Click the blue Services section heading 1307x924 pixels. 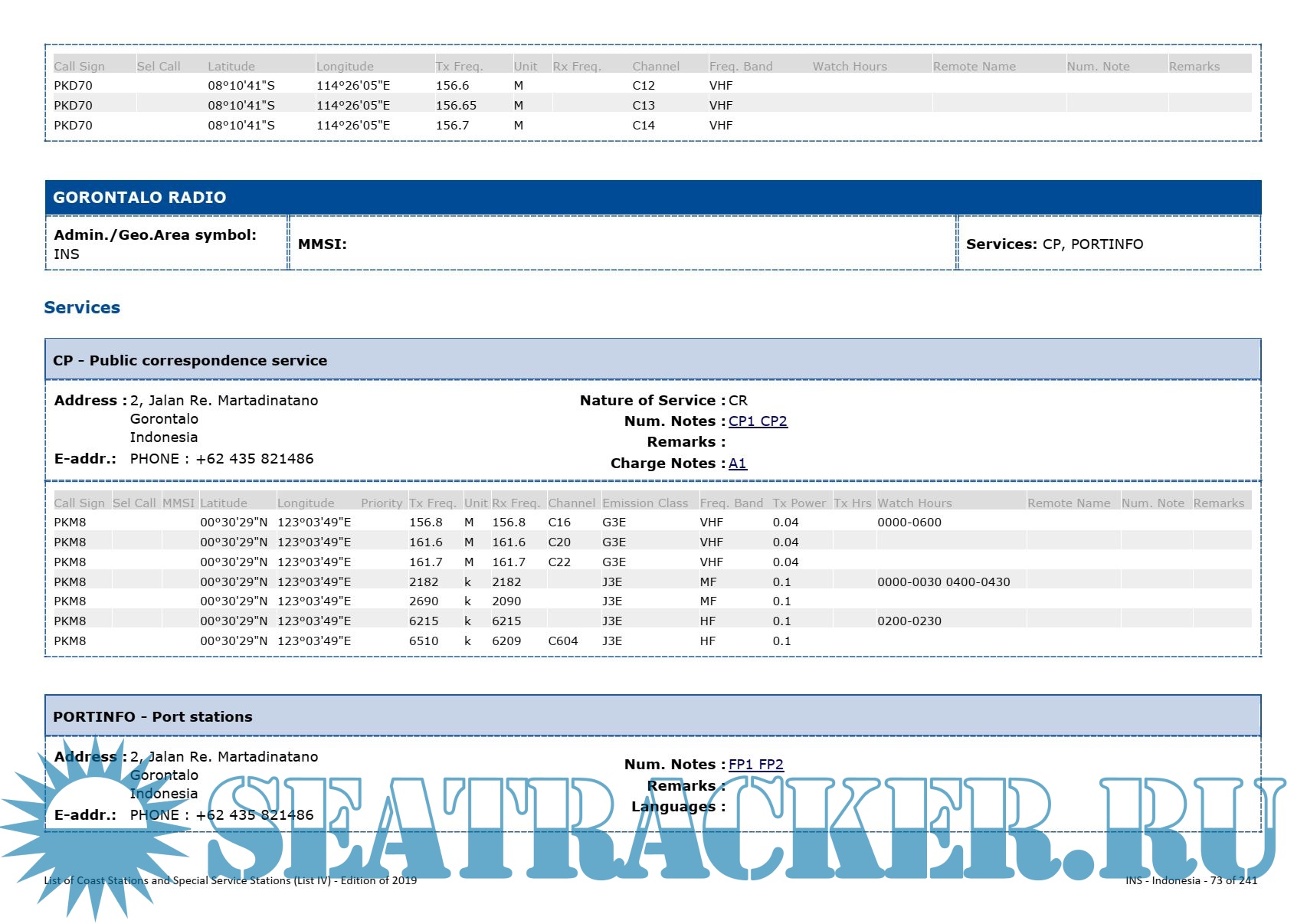[x=82, y=308]
